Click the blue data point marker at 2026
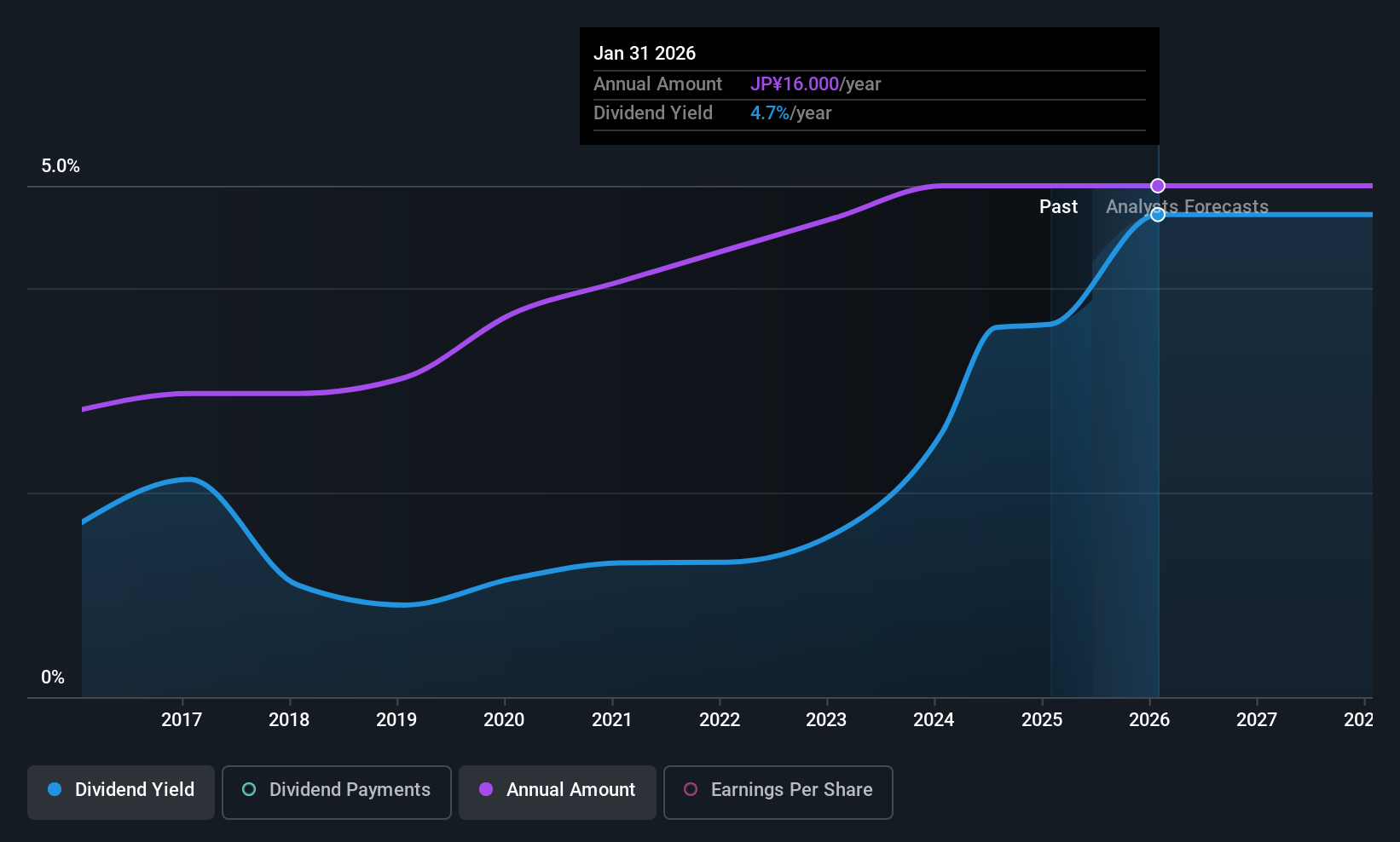The image size is (1400, 842). [x=1158, y=215]
